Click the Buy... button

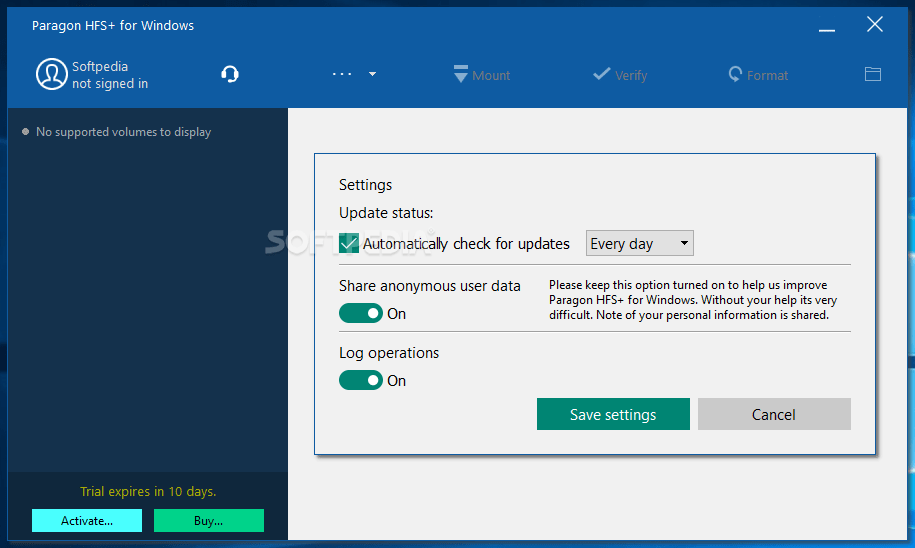point(208,521)
